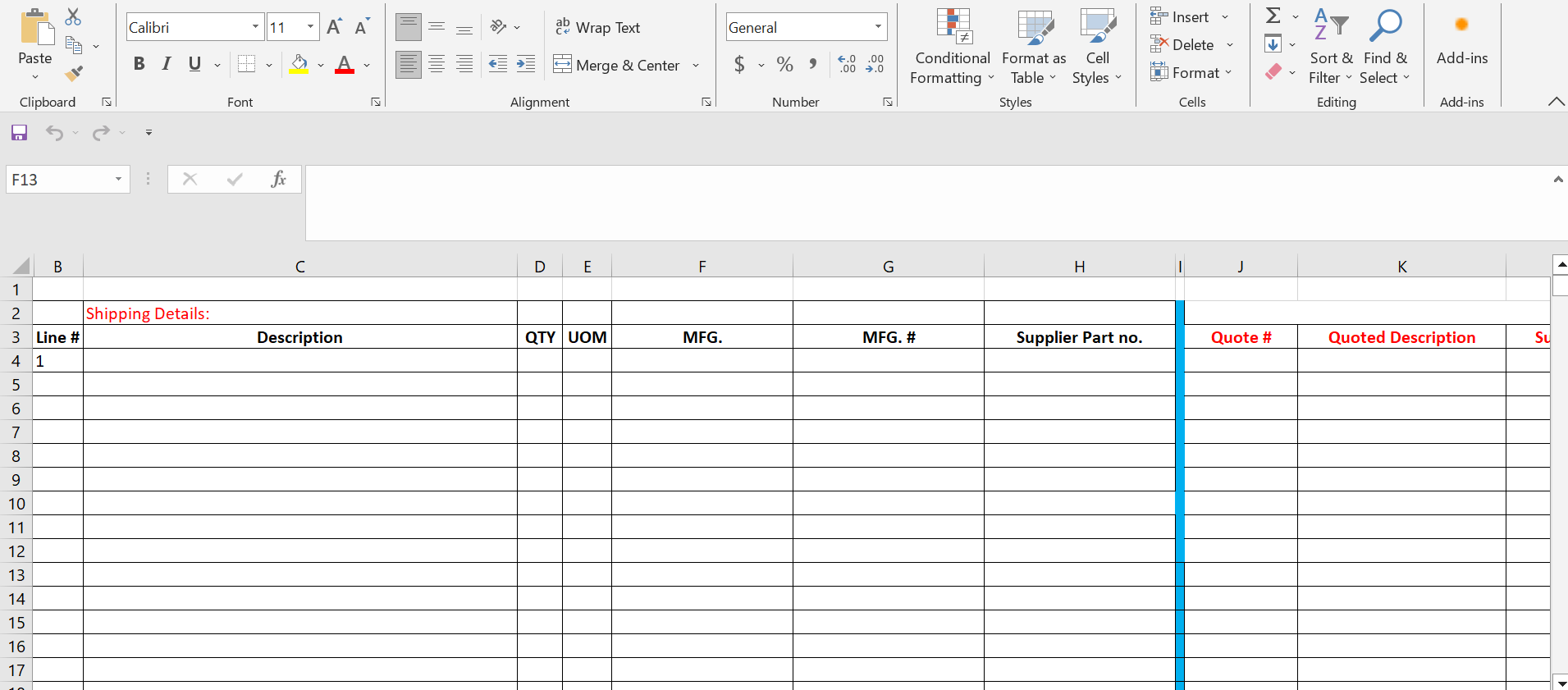Click the Cut scissors icon
The width and height of the screenshot is (1568, 690).
tap(73, 16)
